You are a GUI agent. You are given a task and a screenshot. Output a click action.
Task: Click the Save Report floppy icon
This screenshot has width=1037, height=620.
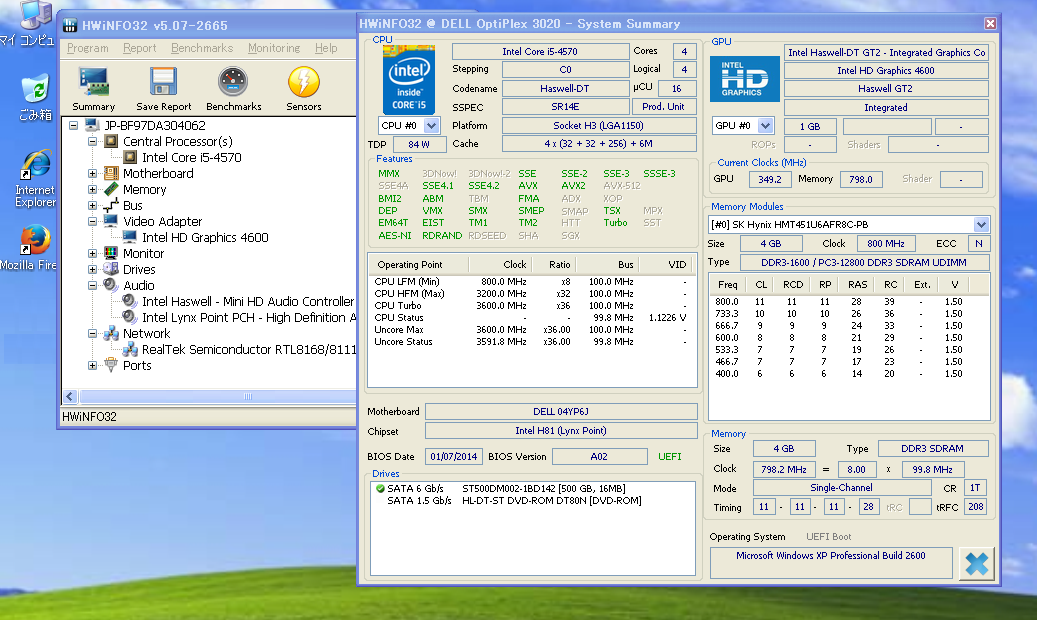[163, 81]
